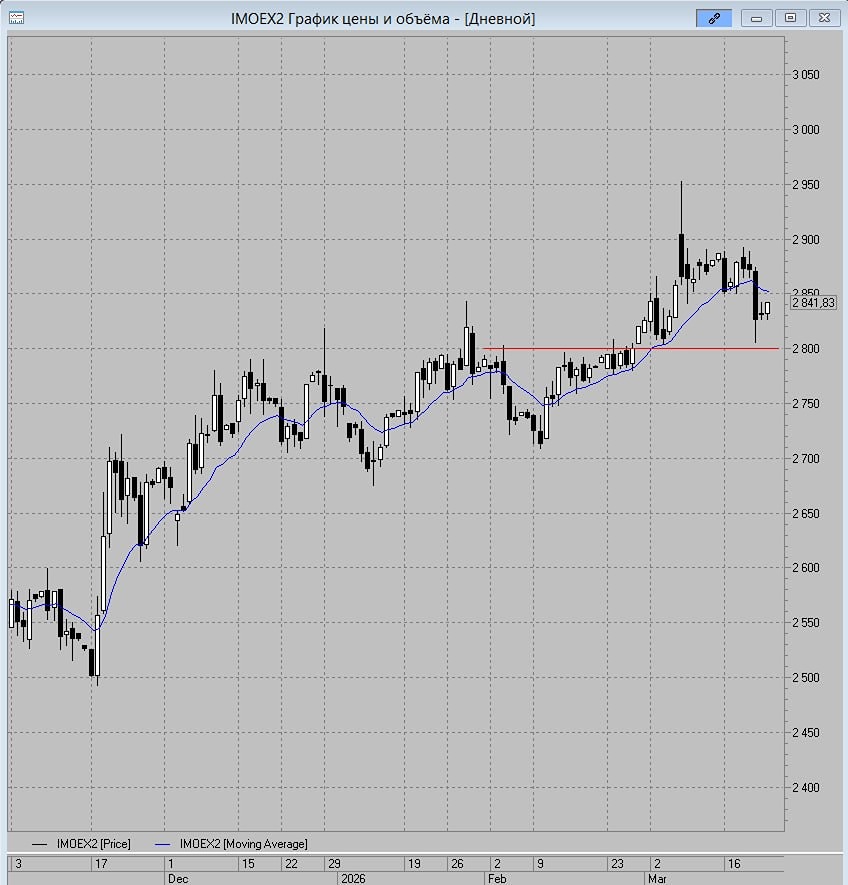Viewport: 848px width, 885px height.
Task: Click the 3 050 price axis label
Action: point(806,75)
